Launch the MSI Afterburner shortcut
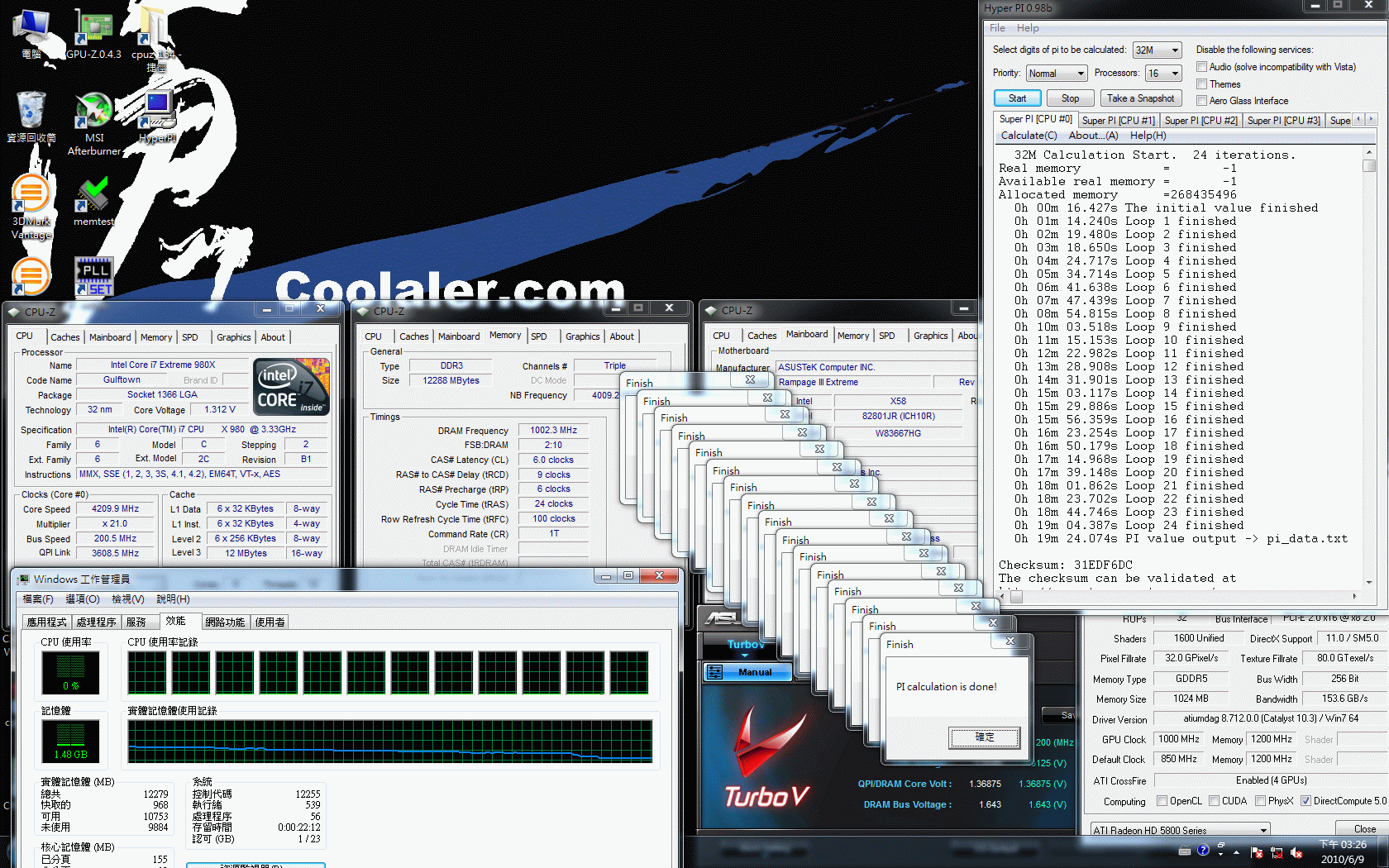This screenshot has width=1389, height=868. pyautogui.click(x=94, y=124)
